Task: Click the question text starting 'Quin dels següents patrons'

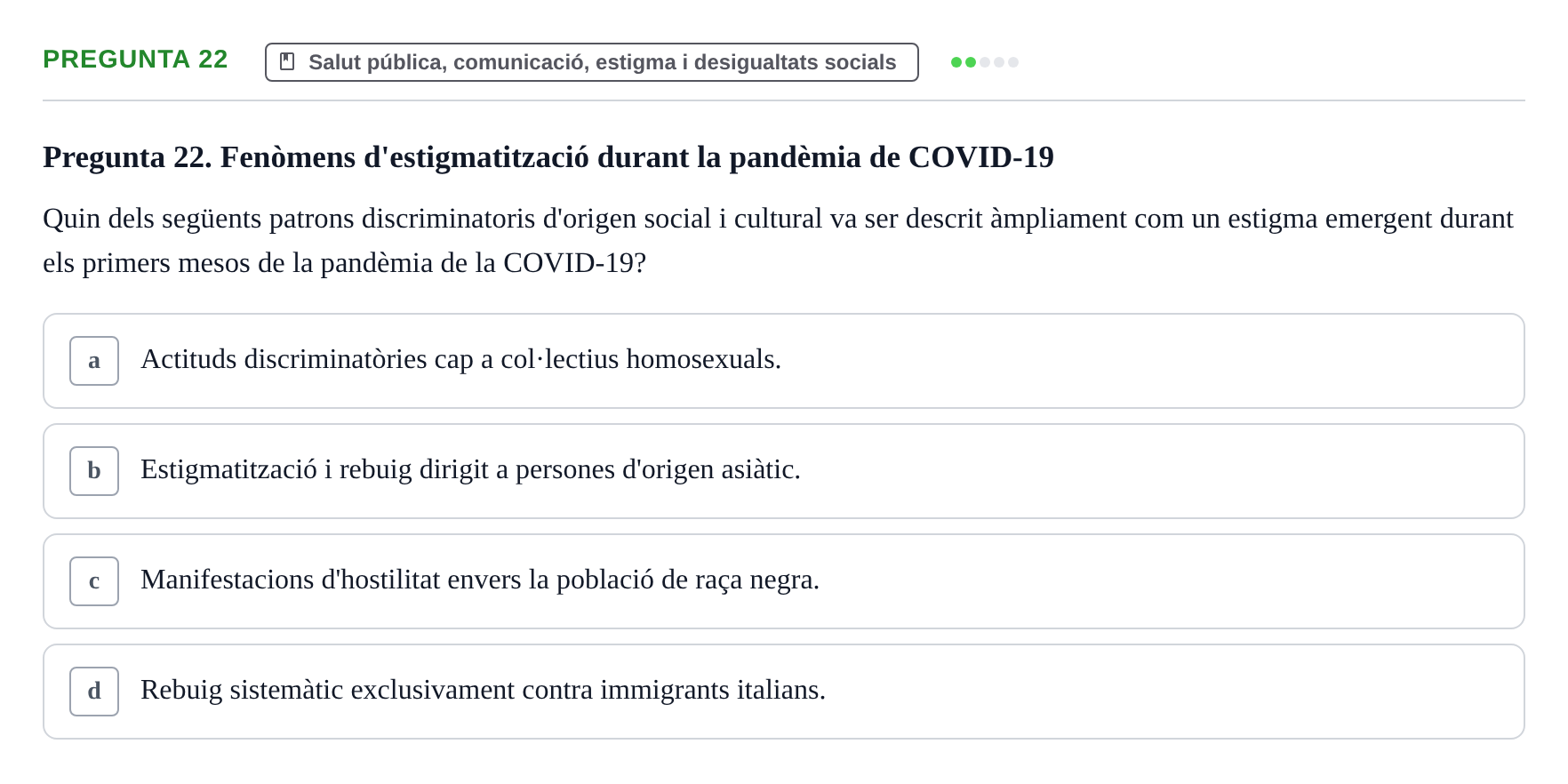Action: pyautogui.click(x=778, y=241)
